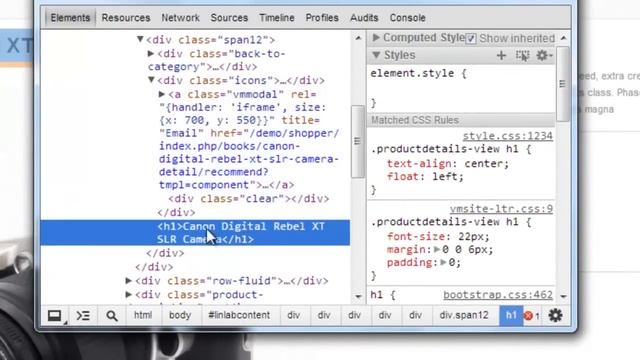This screenshot has height=360, width=640.
Task: Switch to the Console tab
Action: pyautogui.click(x=407, y=18)
